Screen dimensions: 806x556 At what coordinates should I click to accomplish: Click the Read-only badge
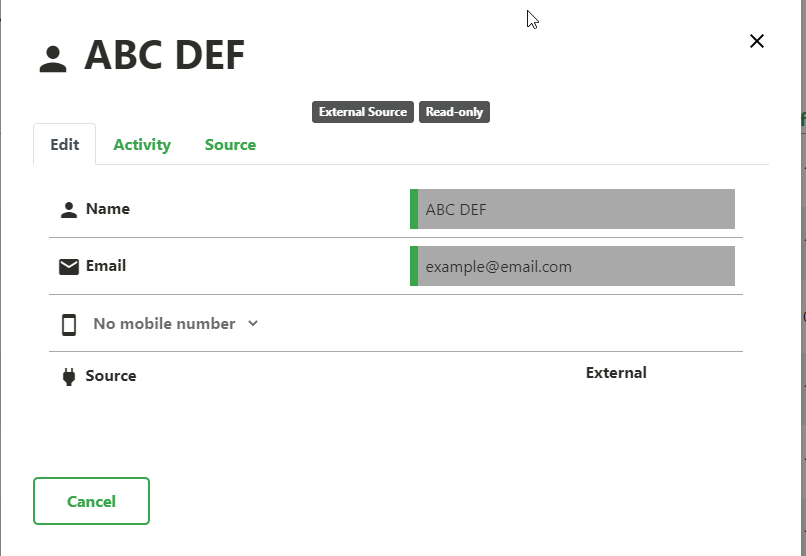click(x=454, y=112)
